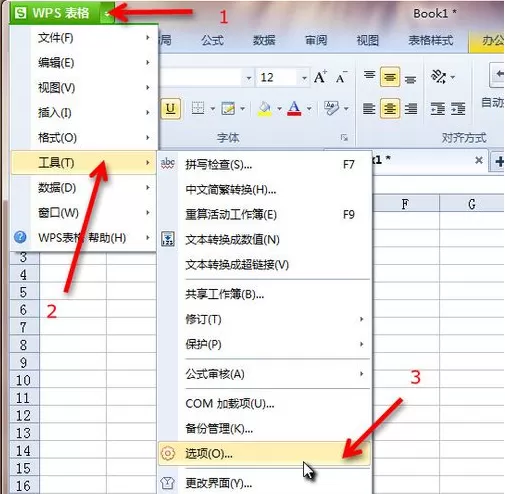Apply yellow fill color bucket
Screen dimensions: 505x494
(x=265, y=109)
